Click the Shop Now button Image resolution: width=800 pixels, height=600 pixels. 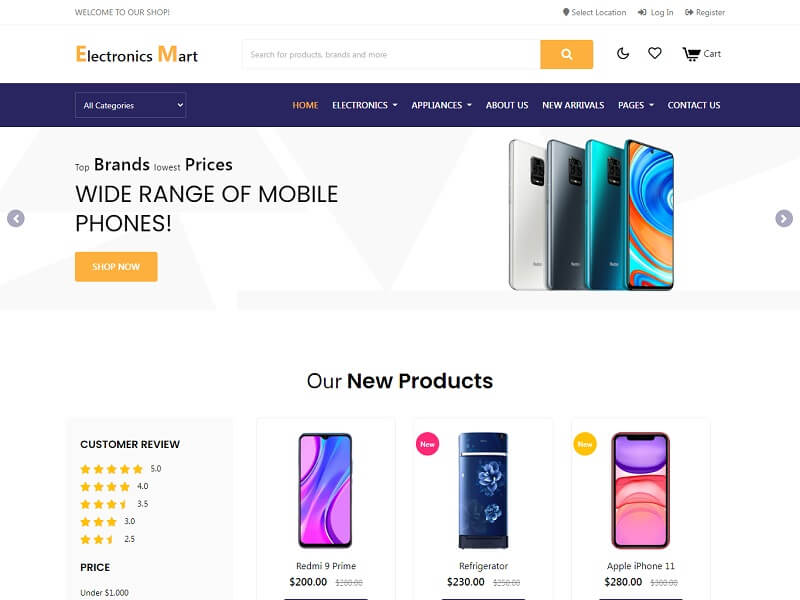pos(116,266)
